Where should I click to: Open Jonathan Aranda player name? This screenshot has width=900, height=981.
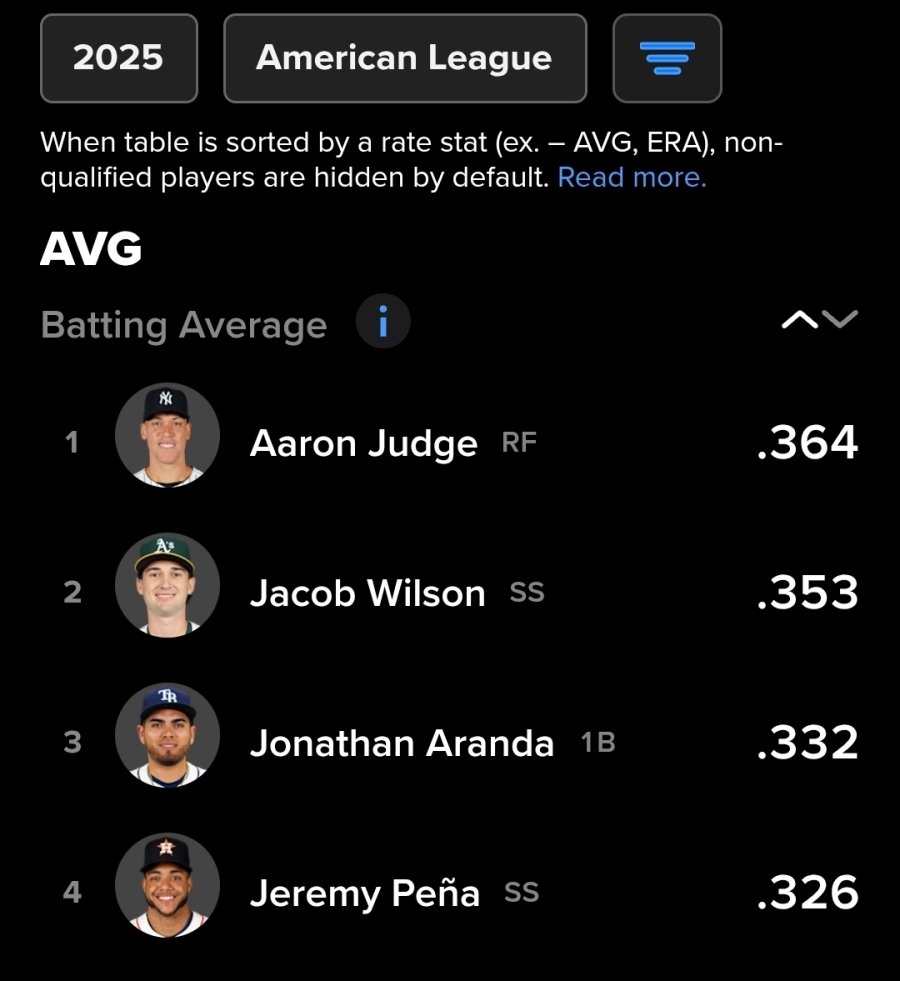pos(402,743)
